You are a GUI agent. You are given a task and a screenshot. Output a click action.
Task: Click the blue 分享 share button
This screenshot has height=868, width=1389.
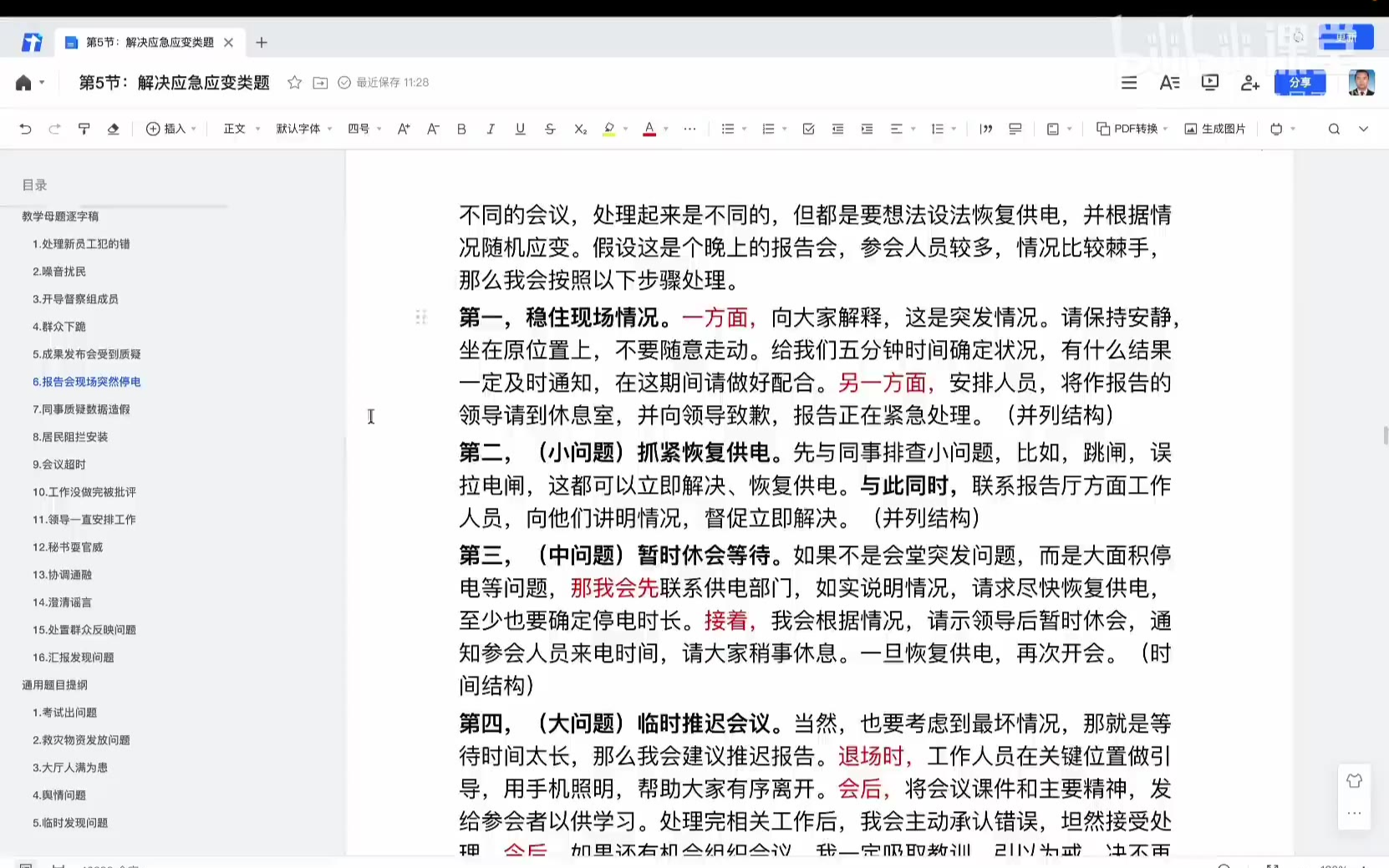[1300, 83]
